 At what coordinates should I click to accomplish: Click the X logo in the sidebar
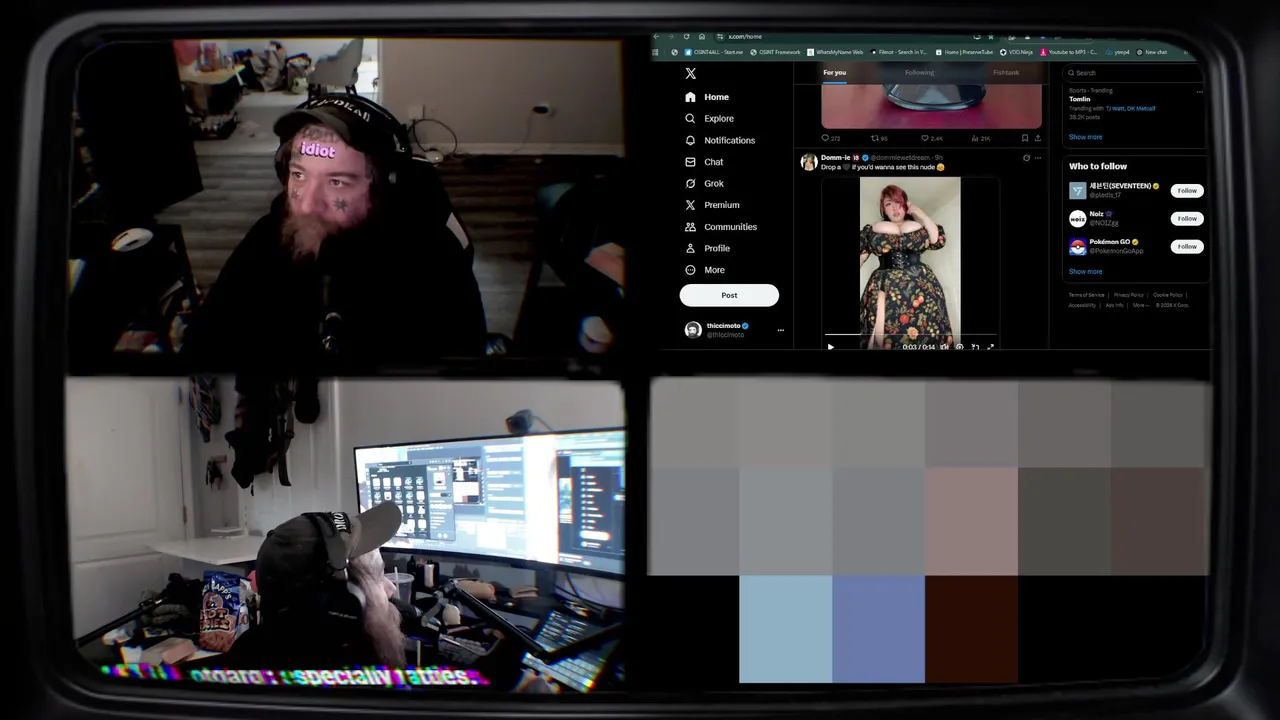690,73
